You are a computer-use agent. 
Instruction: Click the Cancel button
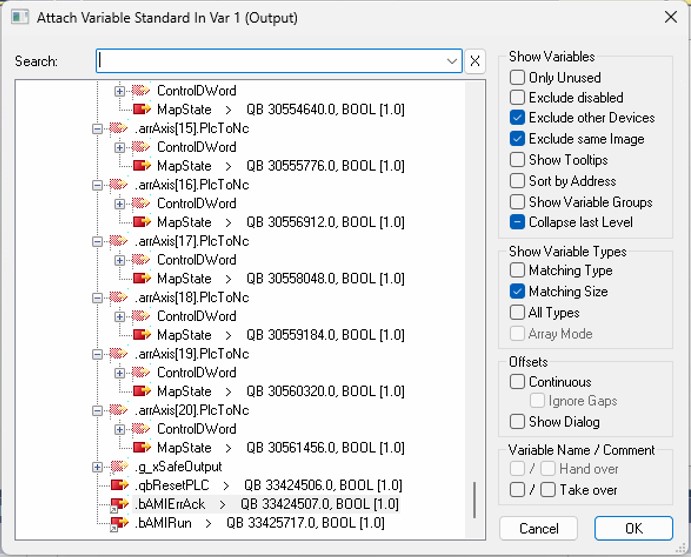538,528
